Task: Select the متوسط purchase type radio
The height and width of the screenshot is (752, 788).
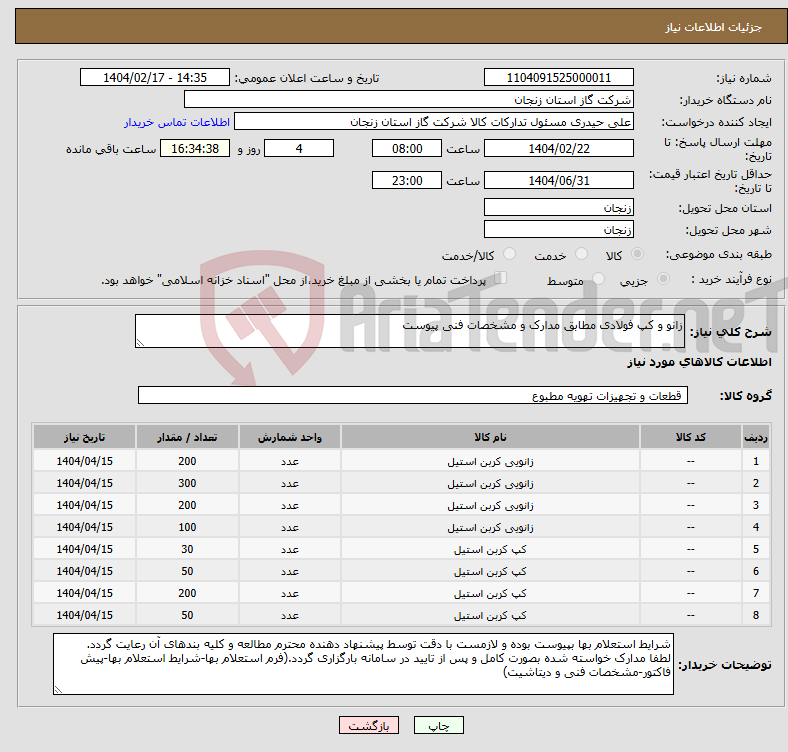Action: (598, 278)
